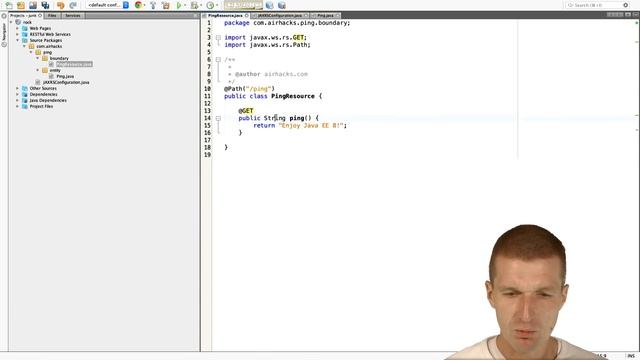Expand the RESTful Web Services node

18,34
